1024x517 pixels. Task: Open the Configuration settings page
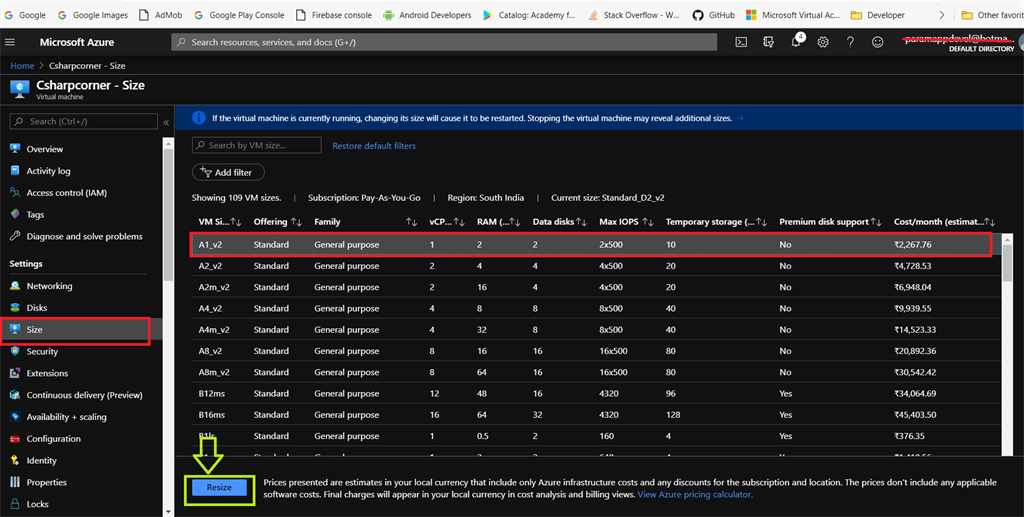point(54,439)
